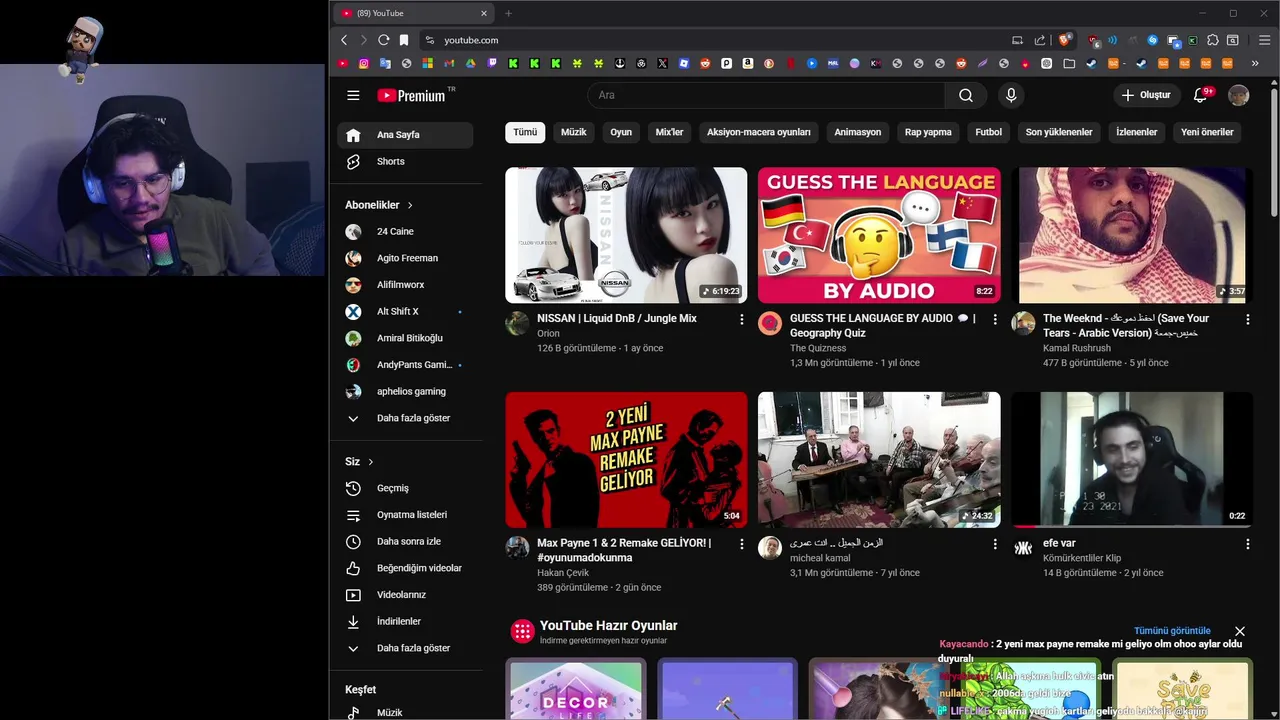Select the Tümü filter chip
The height and width of the screenshot is (720, 1280).
coord(525,132)
